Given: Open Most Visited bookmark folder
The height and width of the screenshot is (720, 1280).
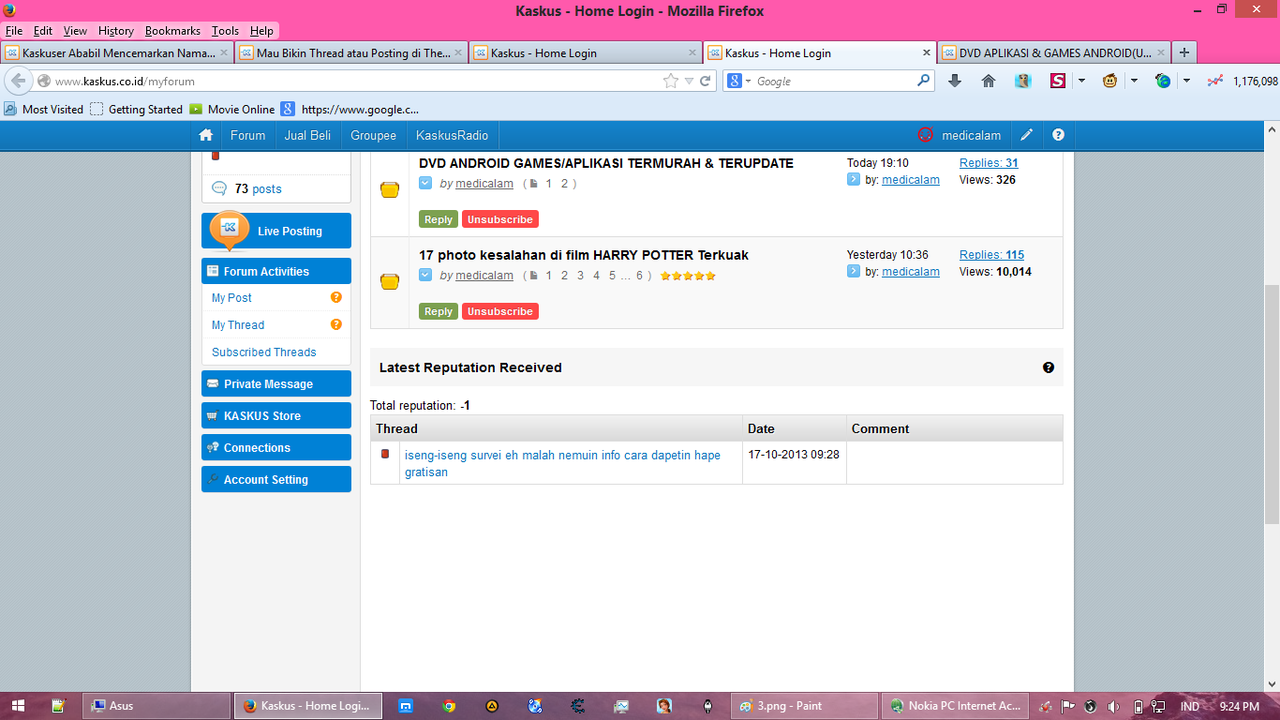Looking at the screenshot, I should pos(45,109).
